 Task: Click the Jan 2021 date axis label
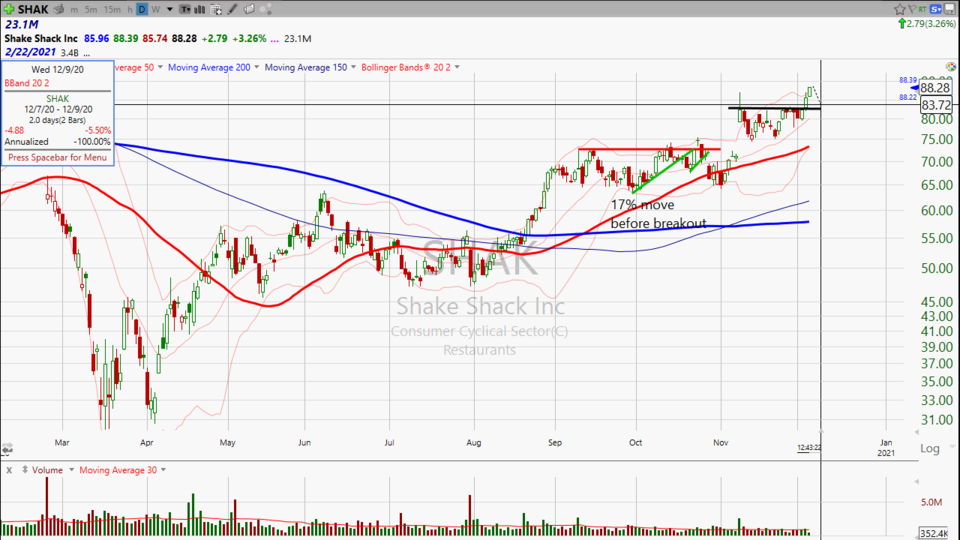tap(886, 448)
